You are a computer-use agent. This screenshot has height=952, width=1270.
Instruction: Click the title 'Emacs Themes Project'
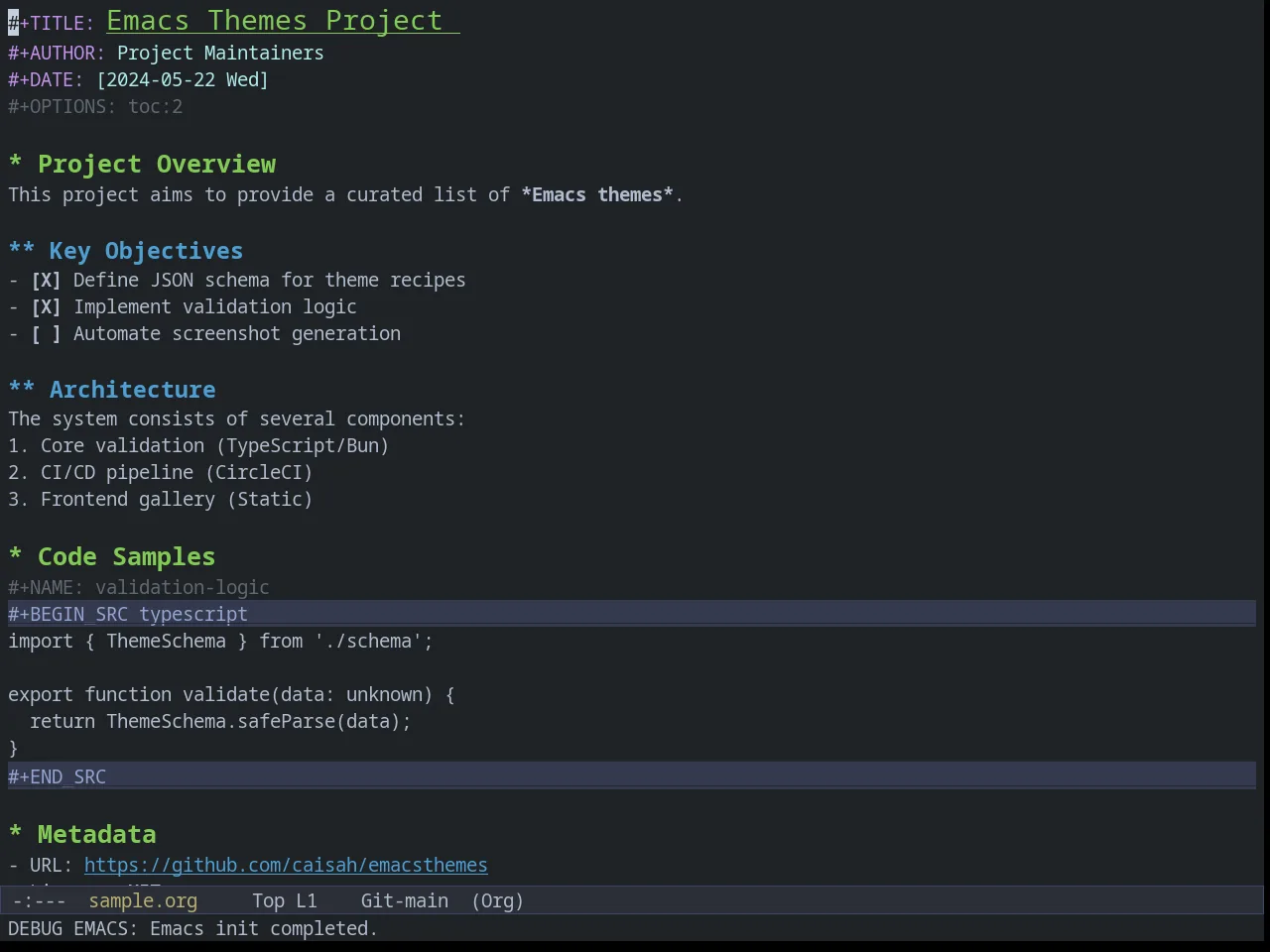coord(275,20)
